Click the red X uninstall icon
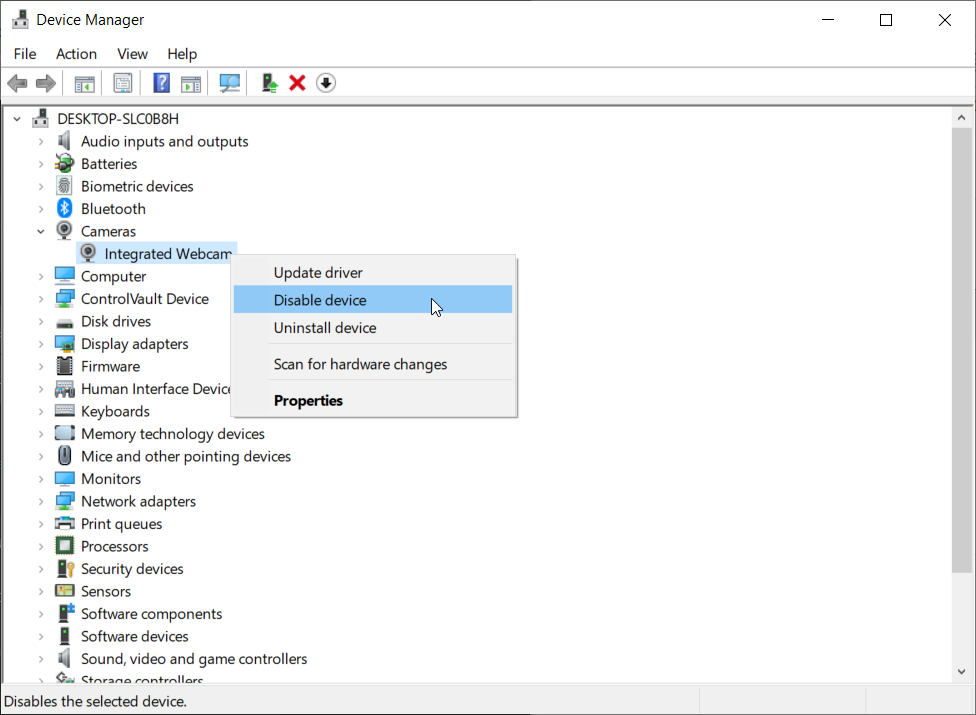 tap(297, 82)
